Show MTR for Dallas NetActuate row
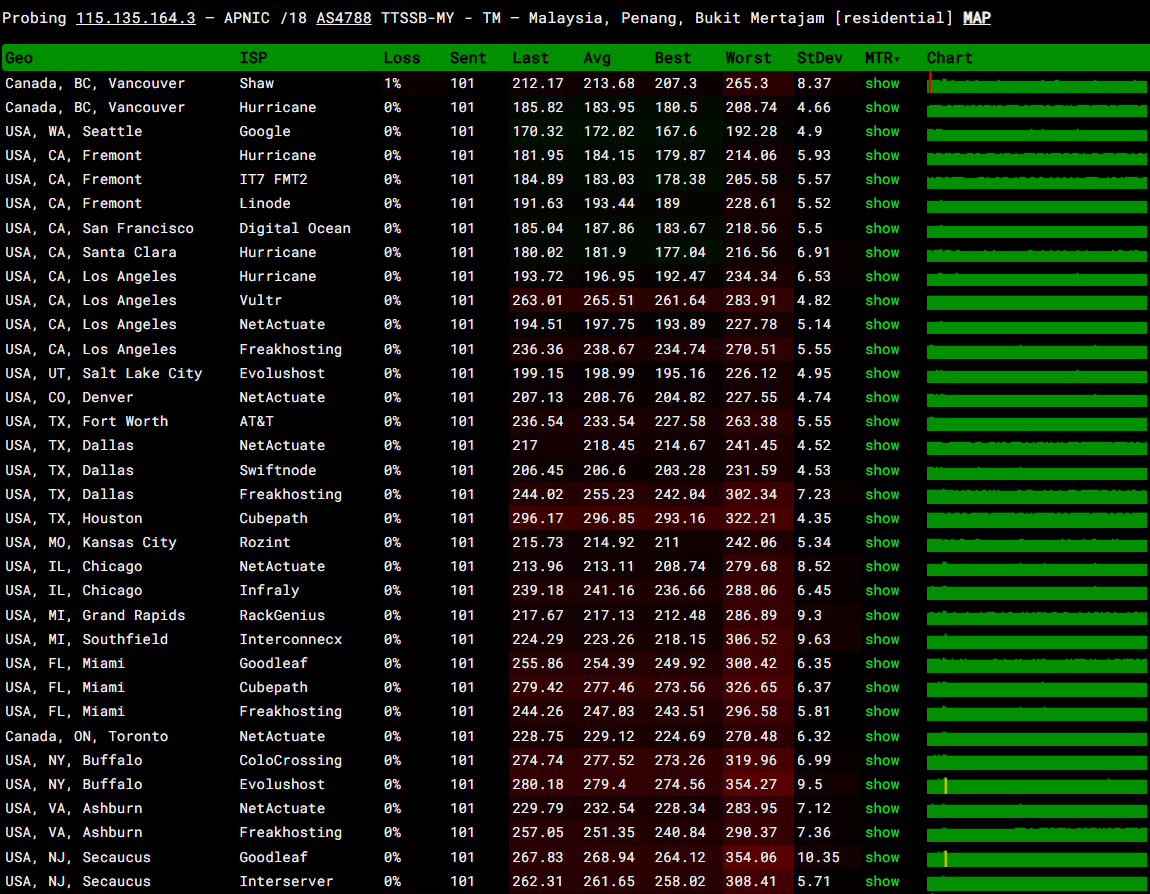Image resolution: width=1150 pixels, height=894 pixels. (882, 447)
